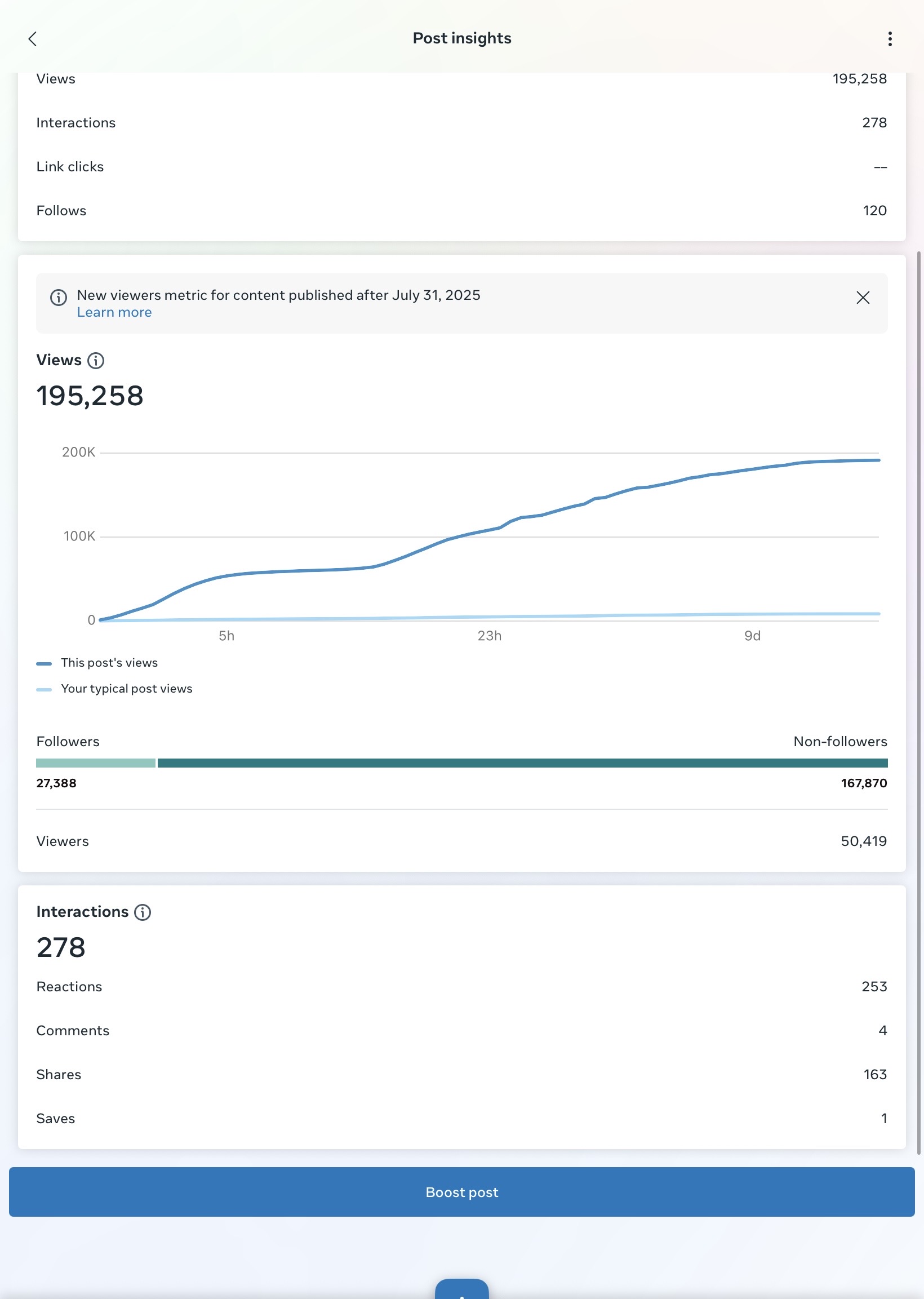Click the Reactions row label

69,987
